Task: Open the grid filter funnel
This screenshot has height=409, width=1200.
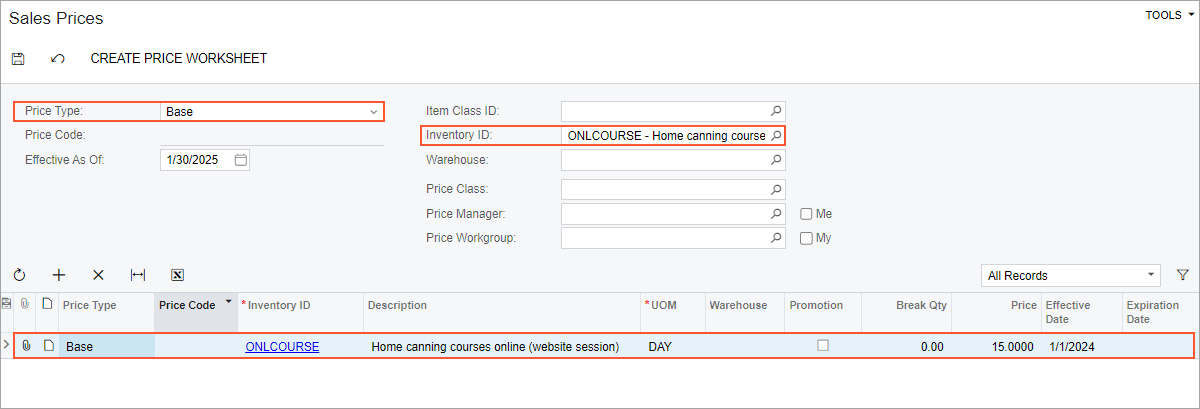Action: click(x=1183, y=275)
